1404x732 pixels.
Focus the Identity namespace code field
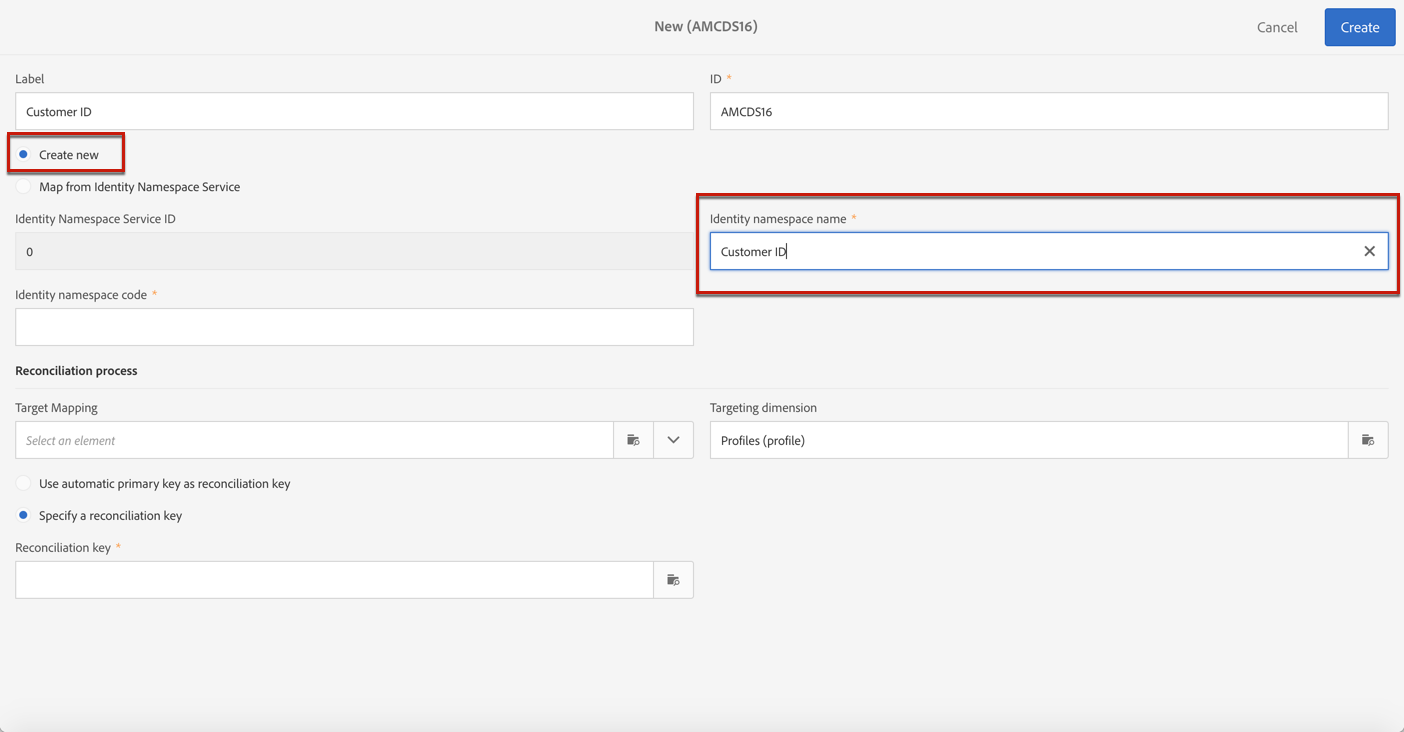(354, 328)
